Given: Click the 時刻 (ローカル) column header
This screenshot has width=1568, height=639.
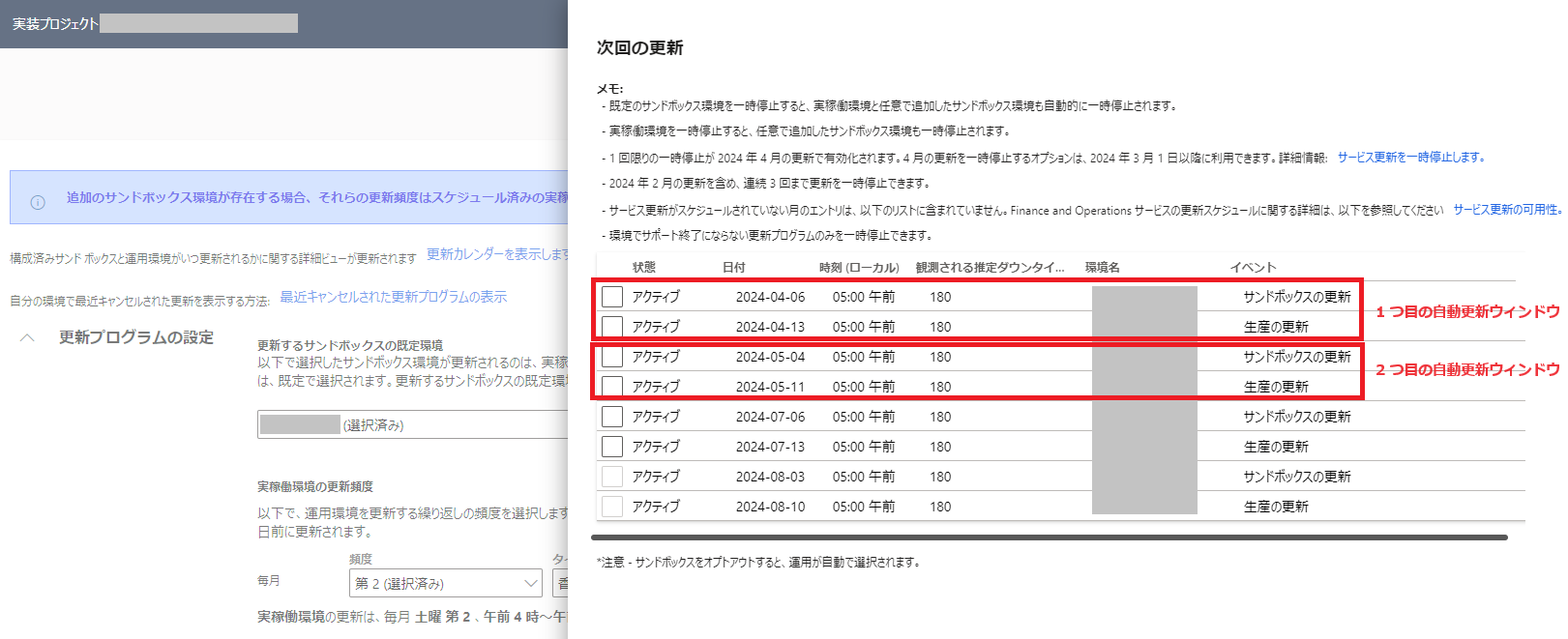Looking at the screenshot, I should (859, 267).
